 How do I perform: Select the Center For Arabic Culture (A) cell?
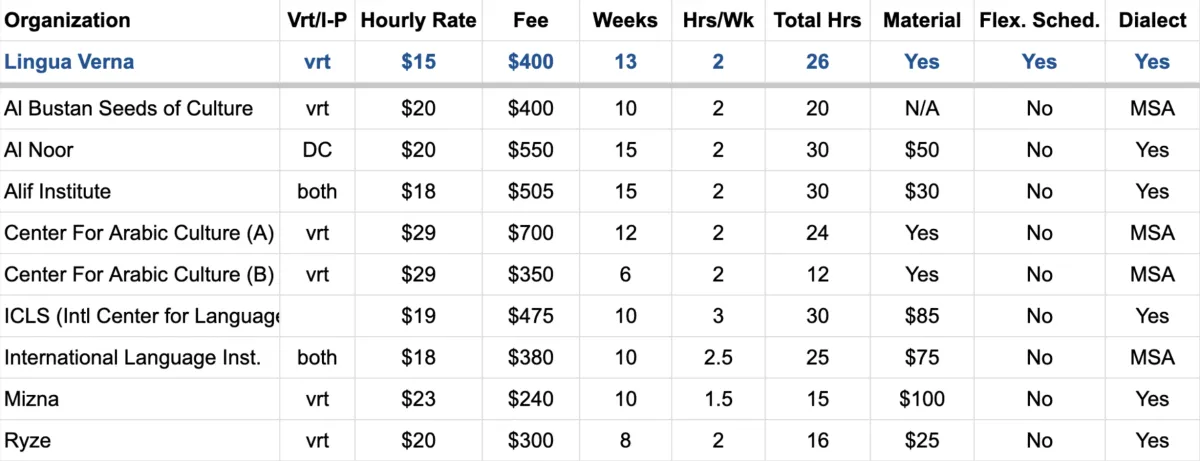click(x=140, y=233)
